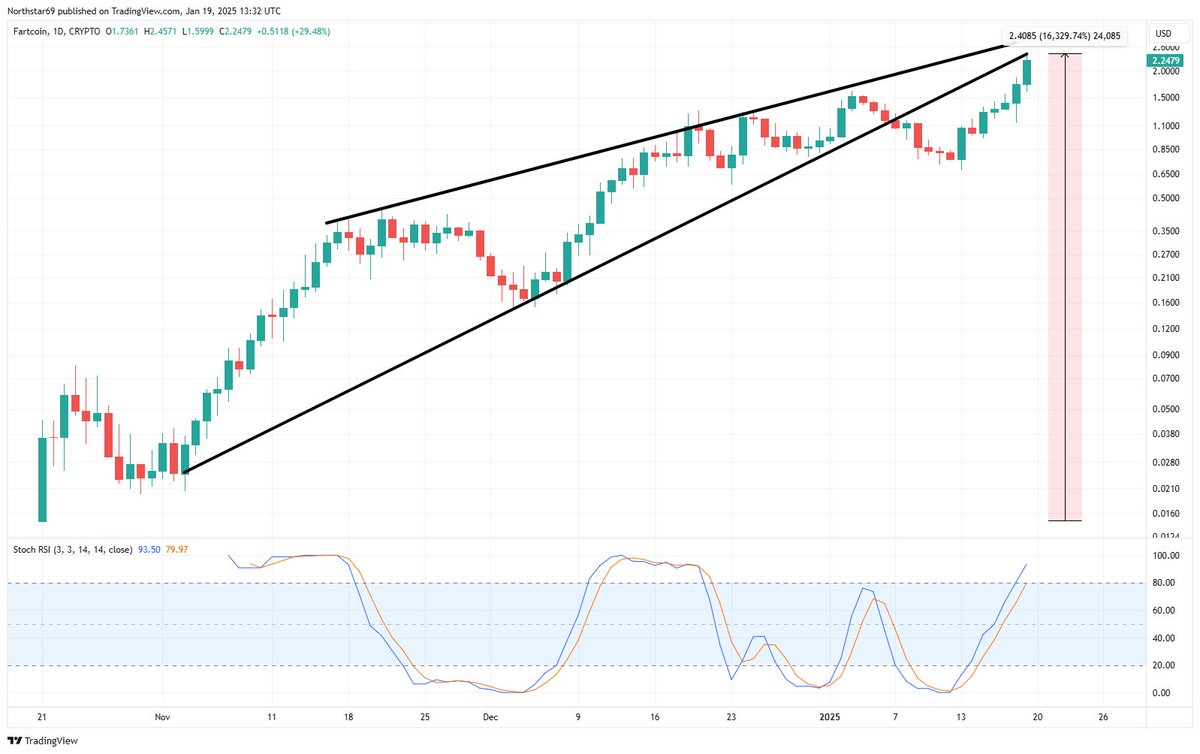Click the 26 label on the date axis
The image size is (1200, 754).
(1103, 717)
